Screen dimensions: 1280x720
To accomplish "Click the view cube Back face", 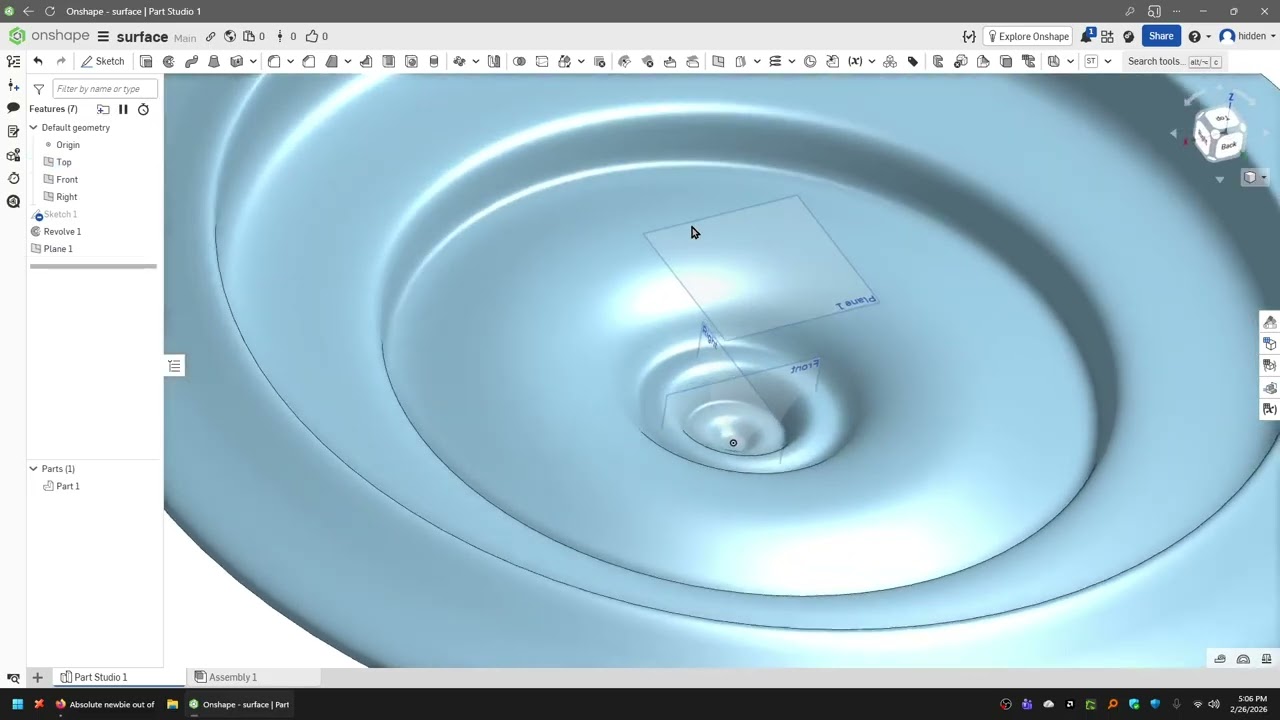I will click(1229, 145).
